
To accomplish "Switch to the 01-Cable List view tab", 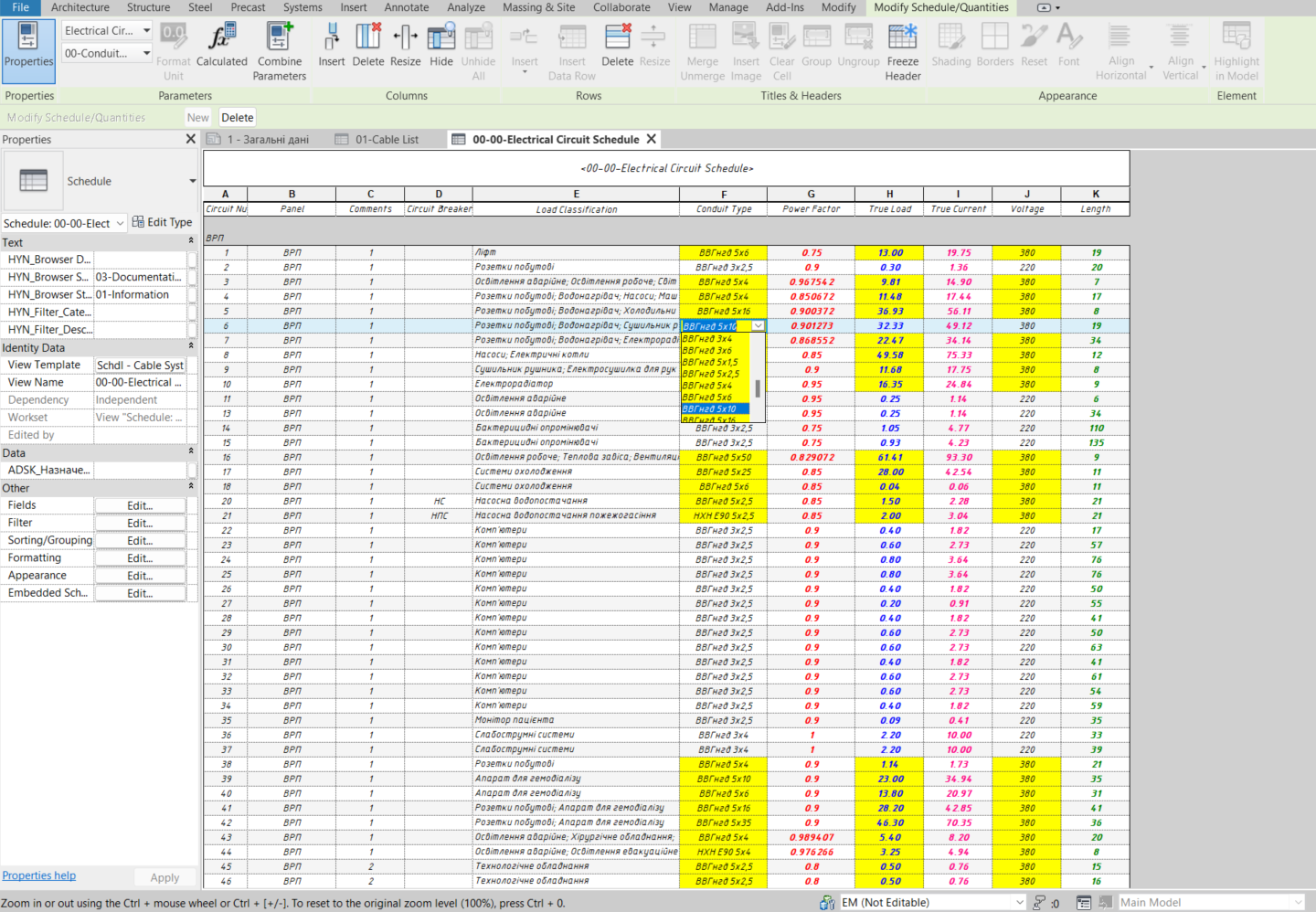I will (x=387, y=140).
